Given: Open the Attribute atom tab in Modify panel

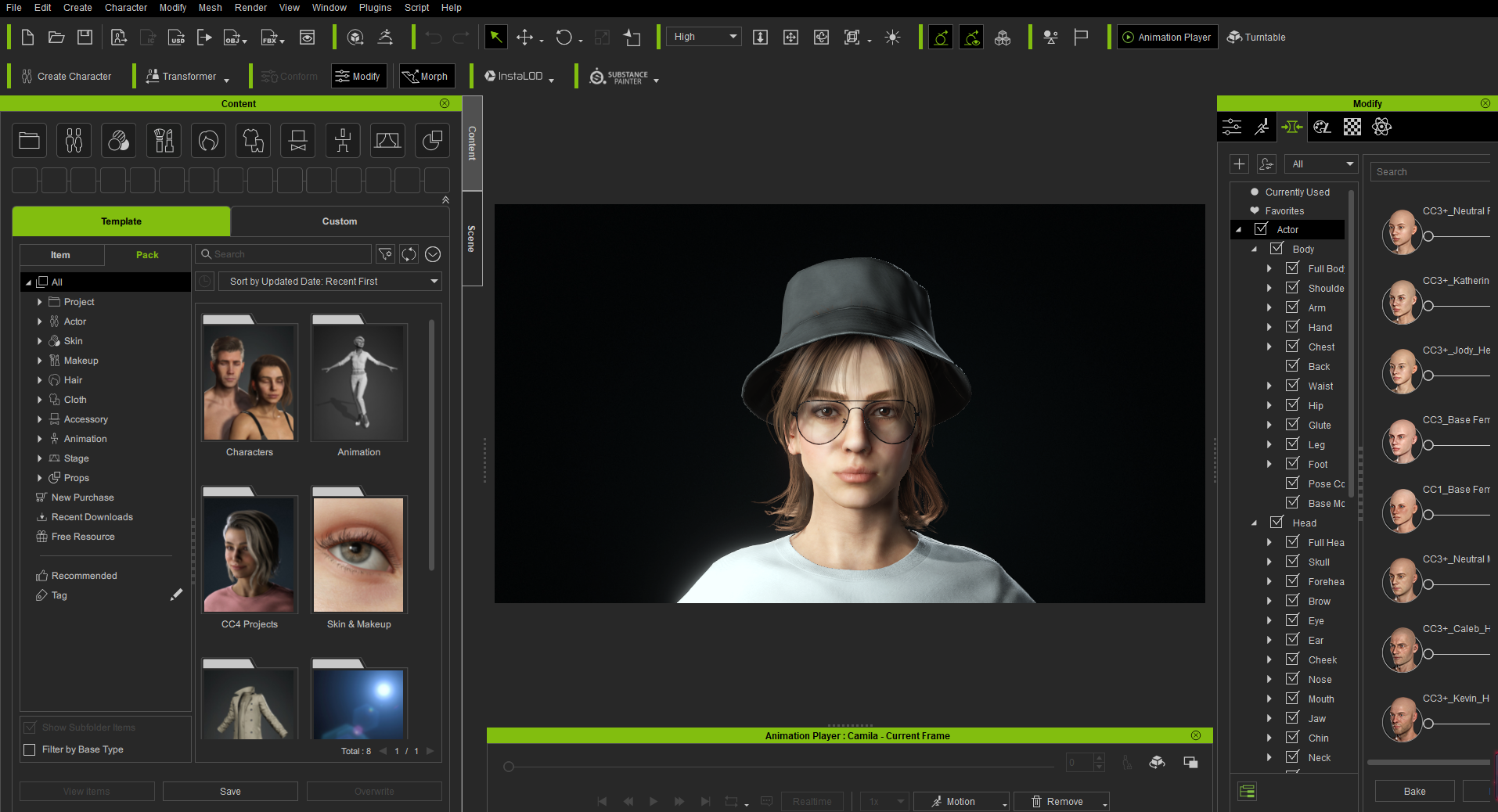Looking at the screenshot, I should point(1381,127).
